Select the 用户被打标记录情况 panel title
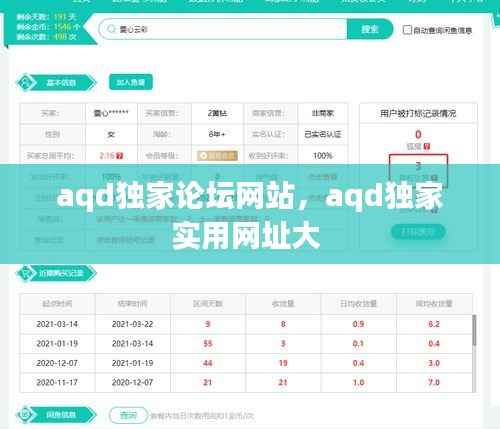 pos(418,114)
